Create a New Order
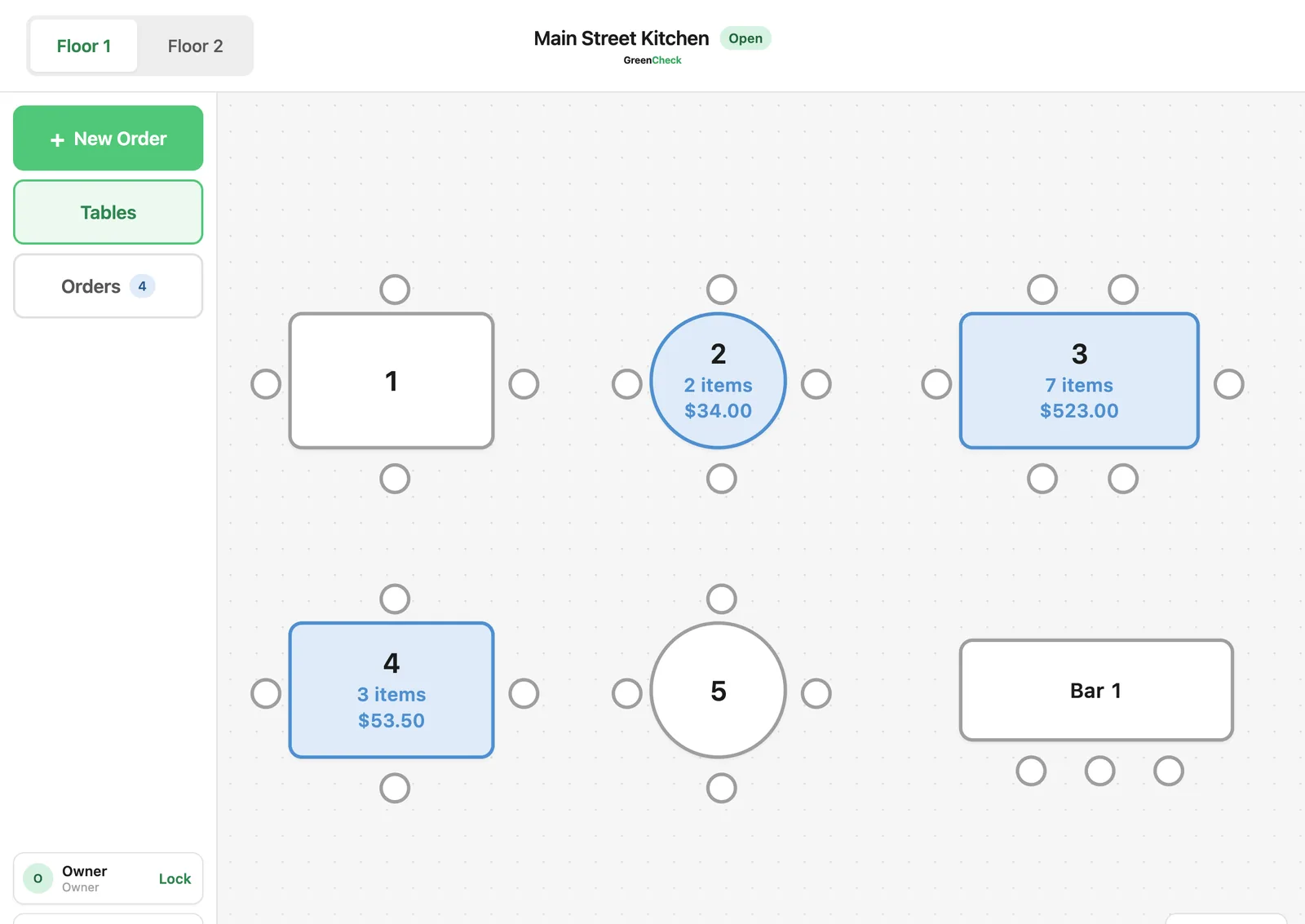Image resolution: width=1305 pixels, height=924 pixels. pos(108,138)
